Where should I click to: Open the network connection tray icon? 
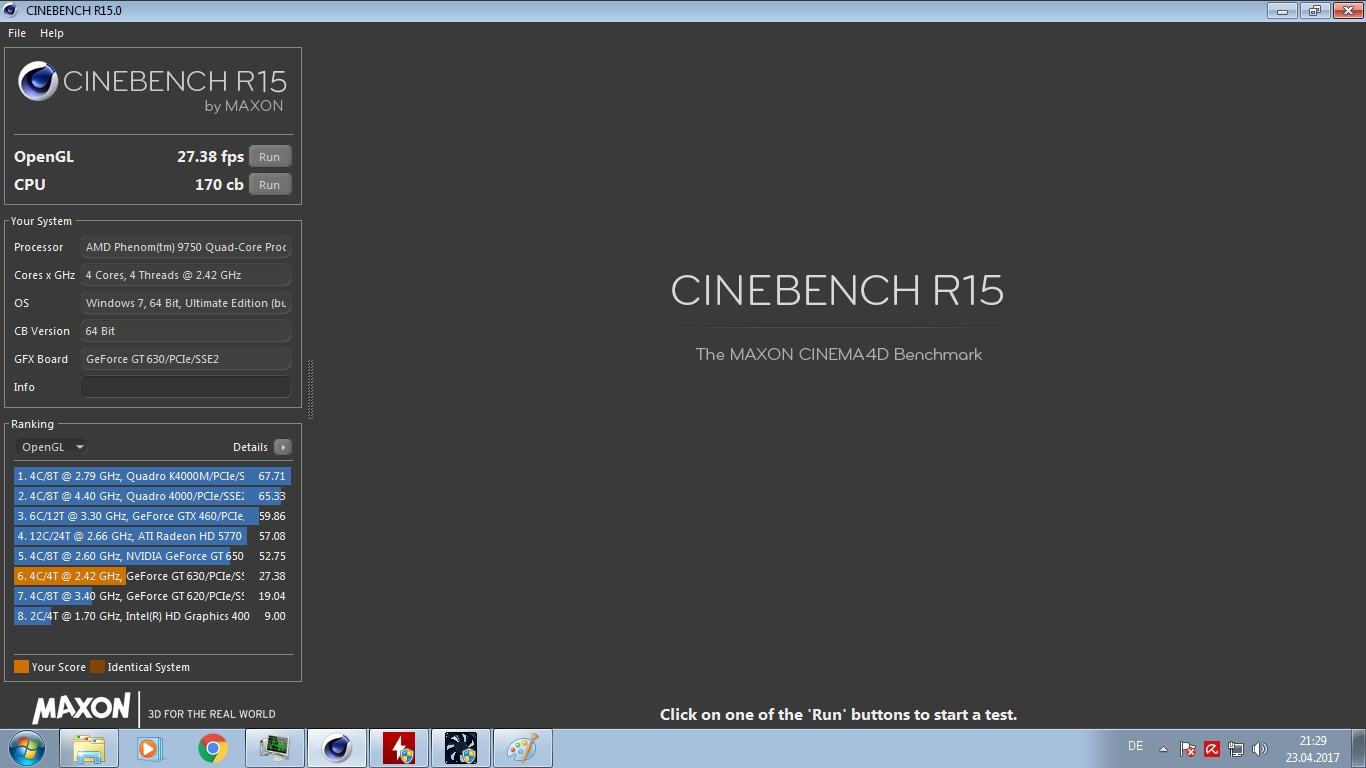click(1236, 748)
